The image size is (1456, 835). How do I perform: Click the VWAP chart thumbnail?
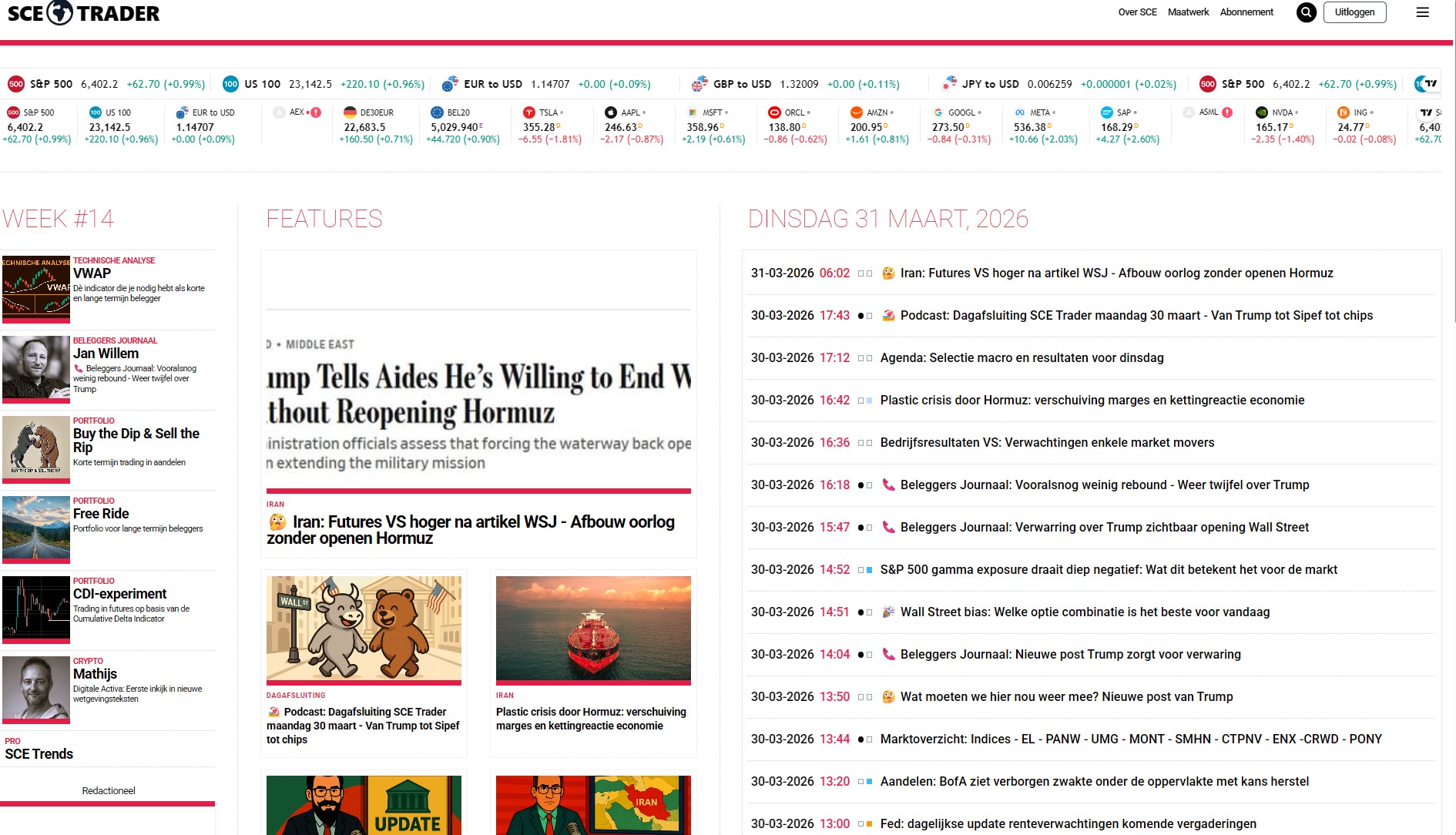point(36,288)
